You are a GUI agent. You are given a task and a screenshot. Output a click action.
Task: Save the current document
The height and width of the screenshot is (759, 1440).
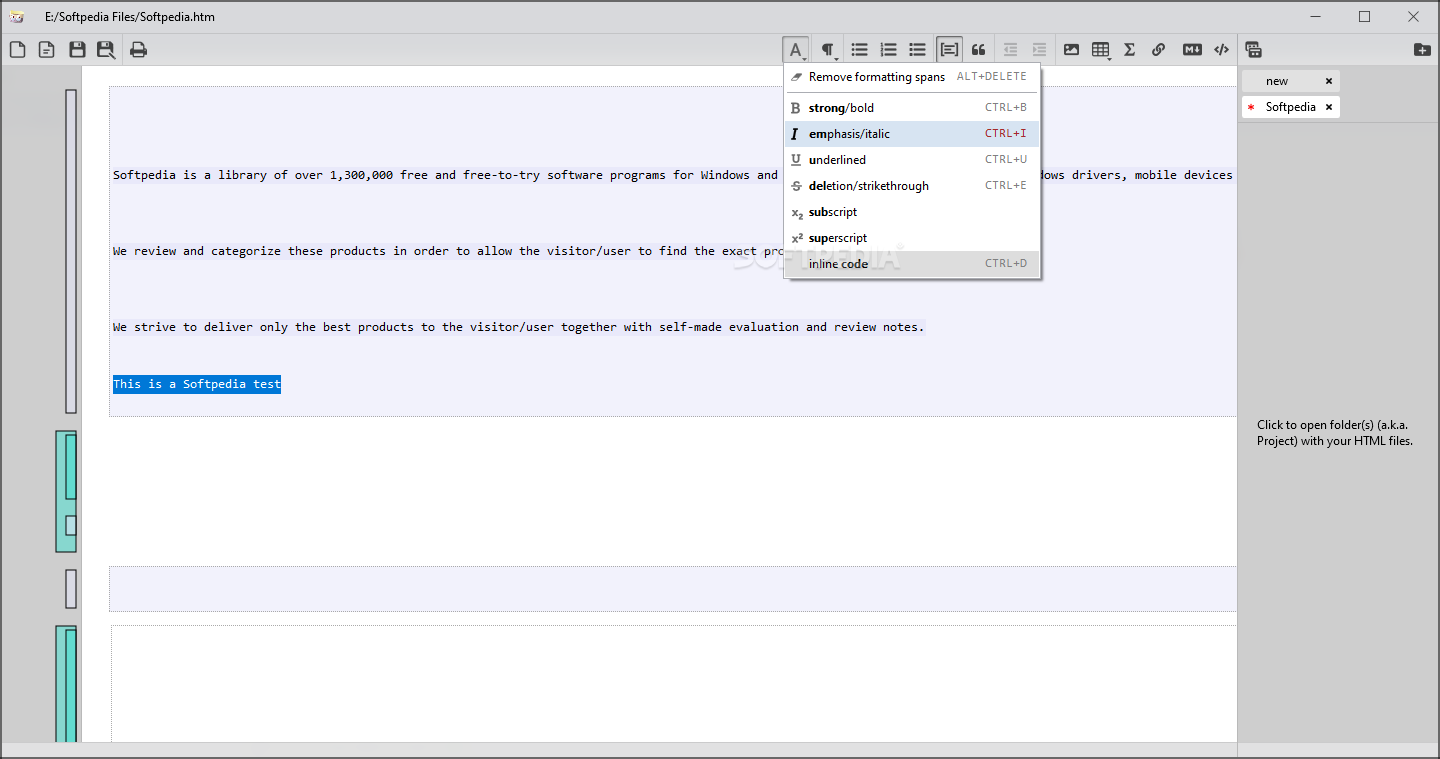77,49
